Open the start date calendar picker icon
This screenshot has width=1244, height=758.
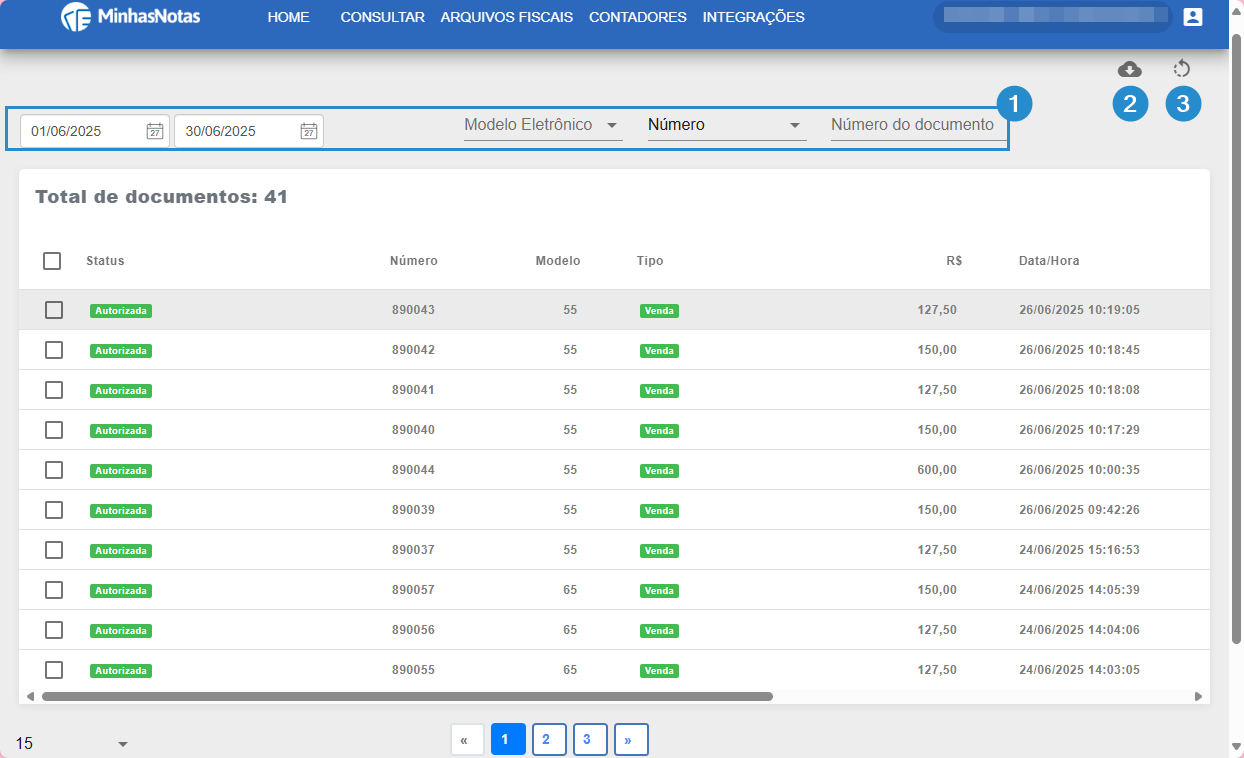[x=155, y=131]
